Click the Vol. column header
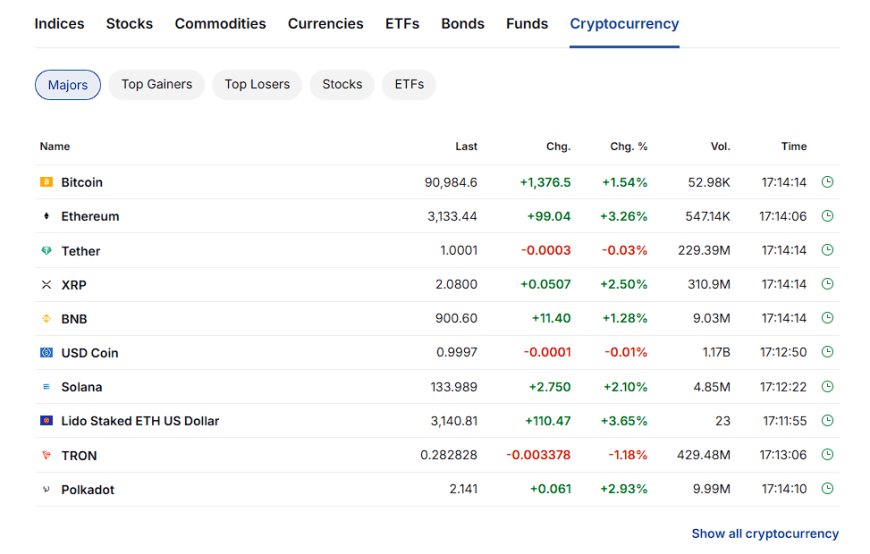 (x=720, y=147)
